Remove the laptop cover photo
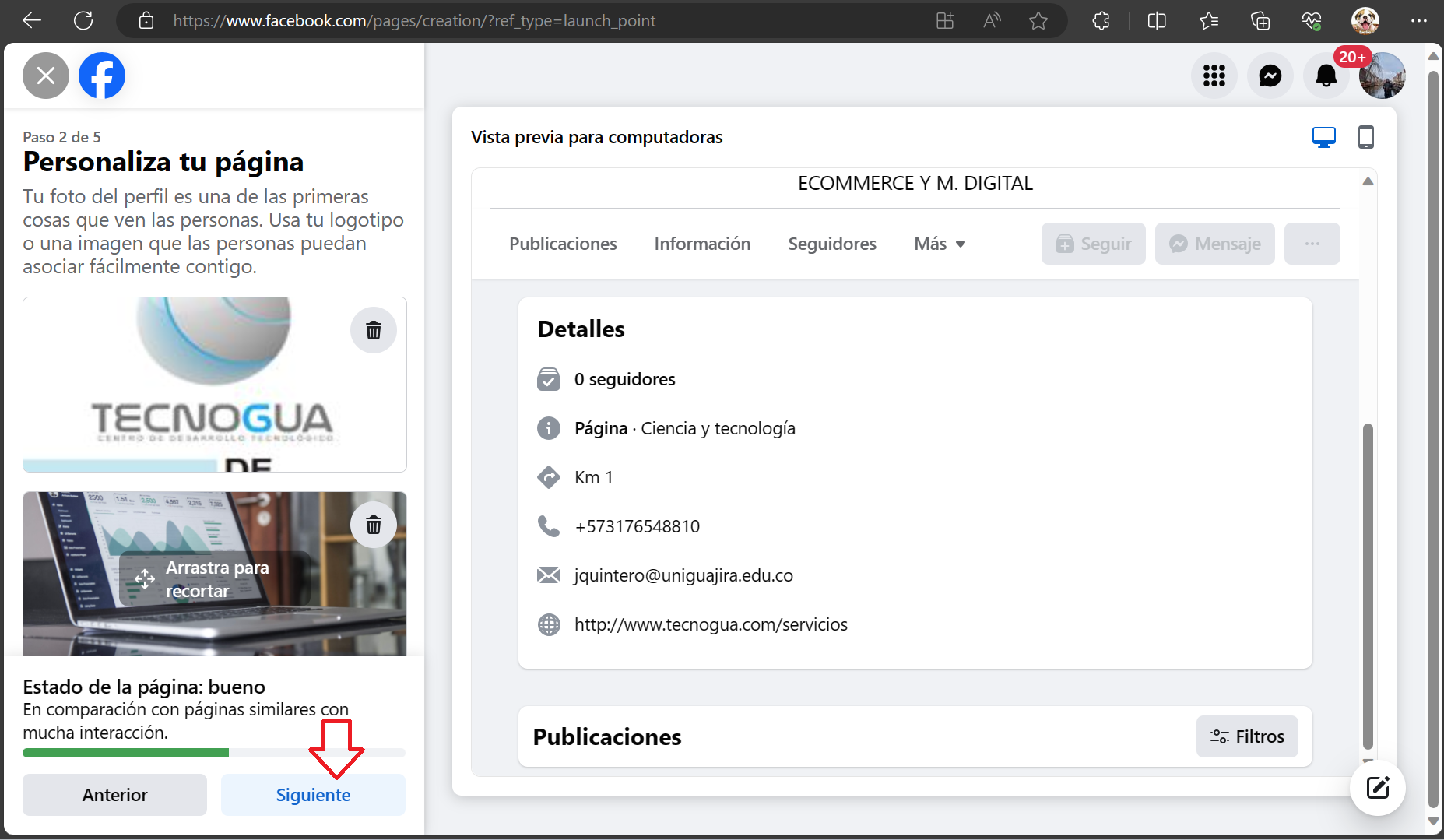1444x840 pixels. (374, 525)
